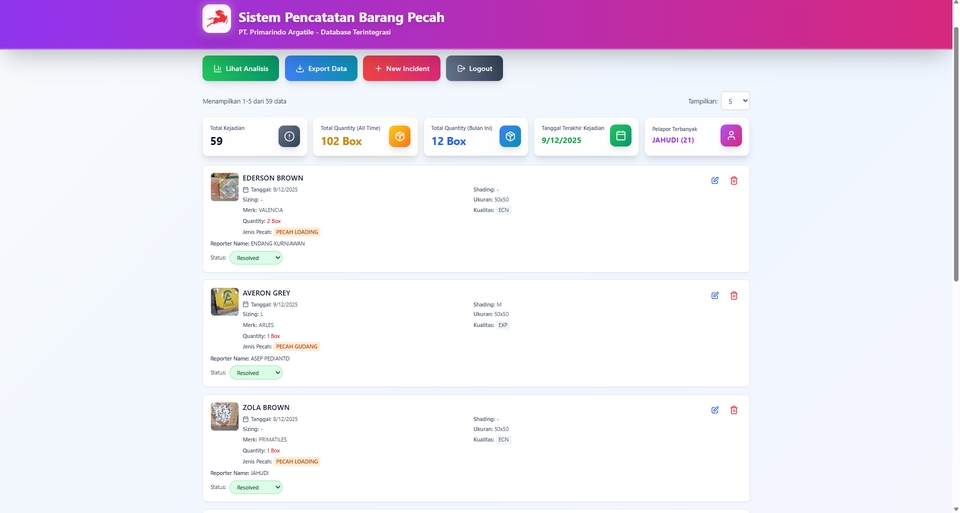Click edit pencil for ZOLA BROWN

point(715,410)
